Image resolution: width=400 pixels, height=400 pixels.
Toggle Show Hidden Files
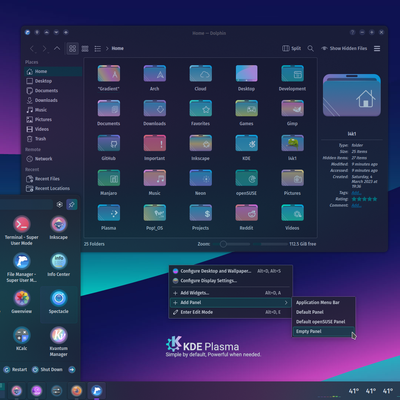[344, 48]
